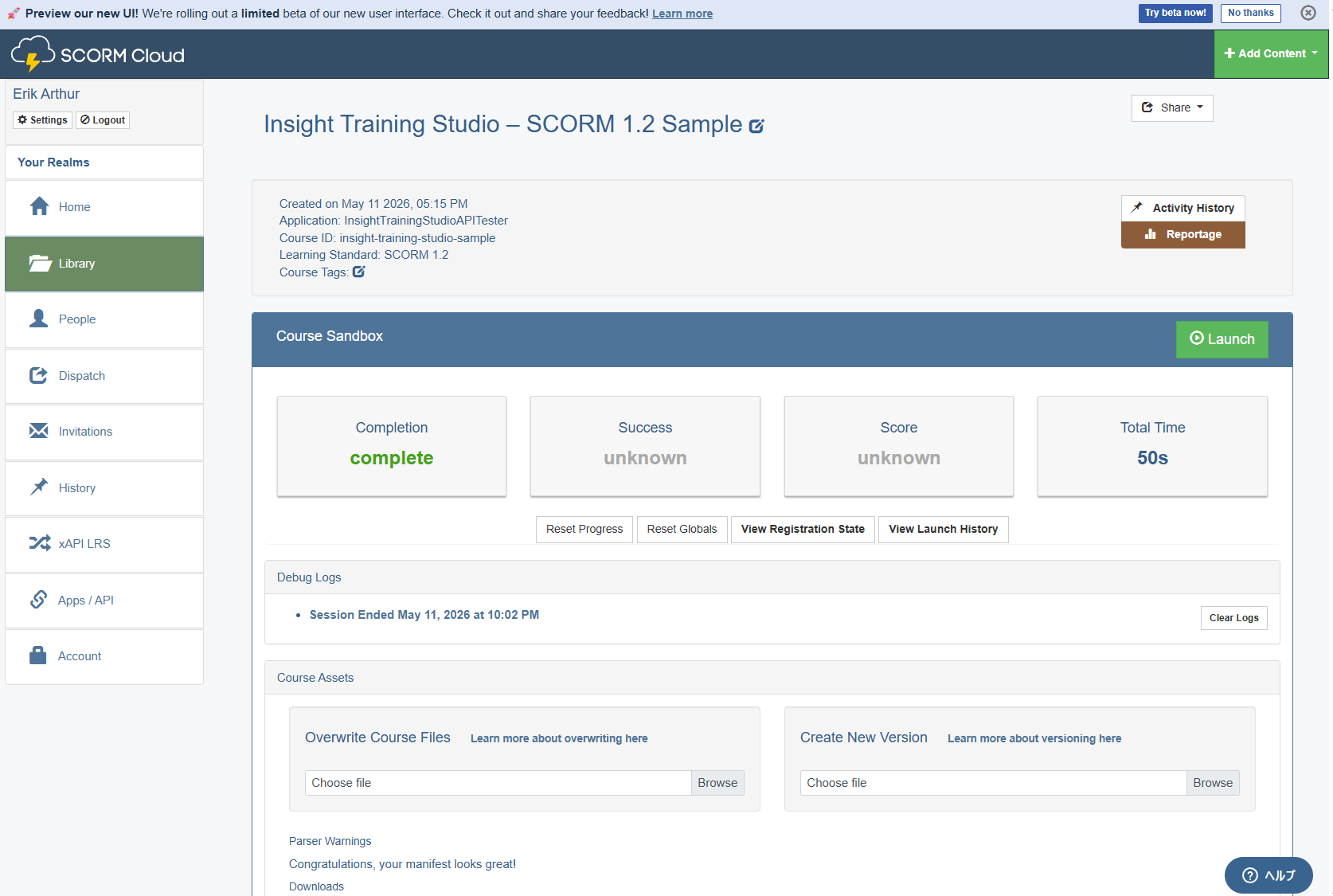Follow the Learn more banner link
Screen dimensions: 1333x896
pos(682,14)
